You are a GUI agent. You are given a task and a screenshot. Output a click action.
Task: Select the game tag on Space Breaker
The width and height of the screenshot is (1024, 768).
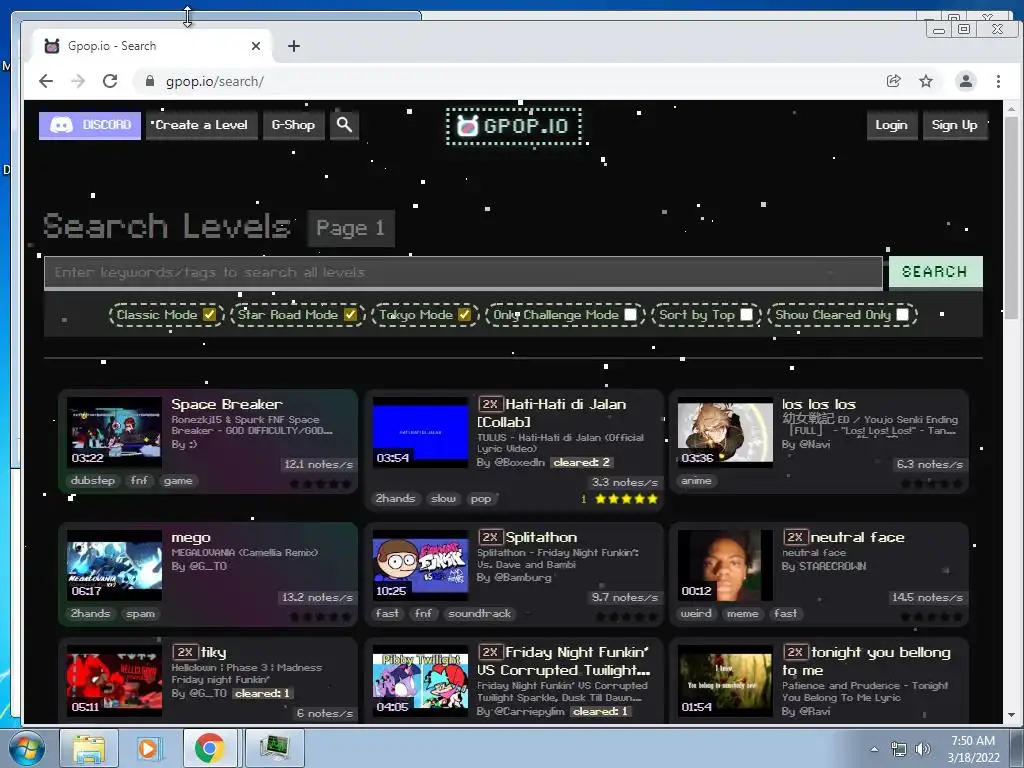(178, 481)
